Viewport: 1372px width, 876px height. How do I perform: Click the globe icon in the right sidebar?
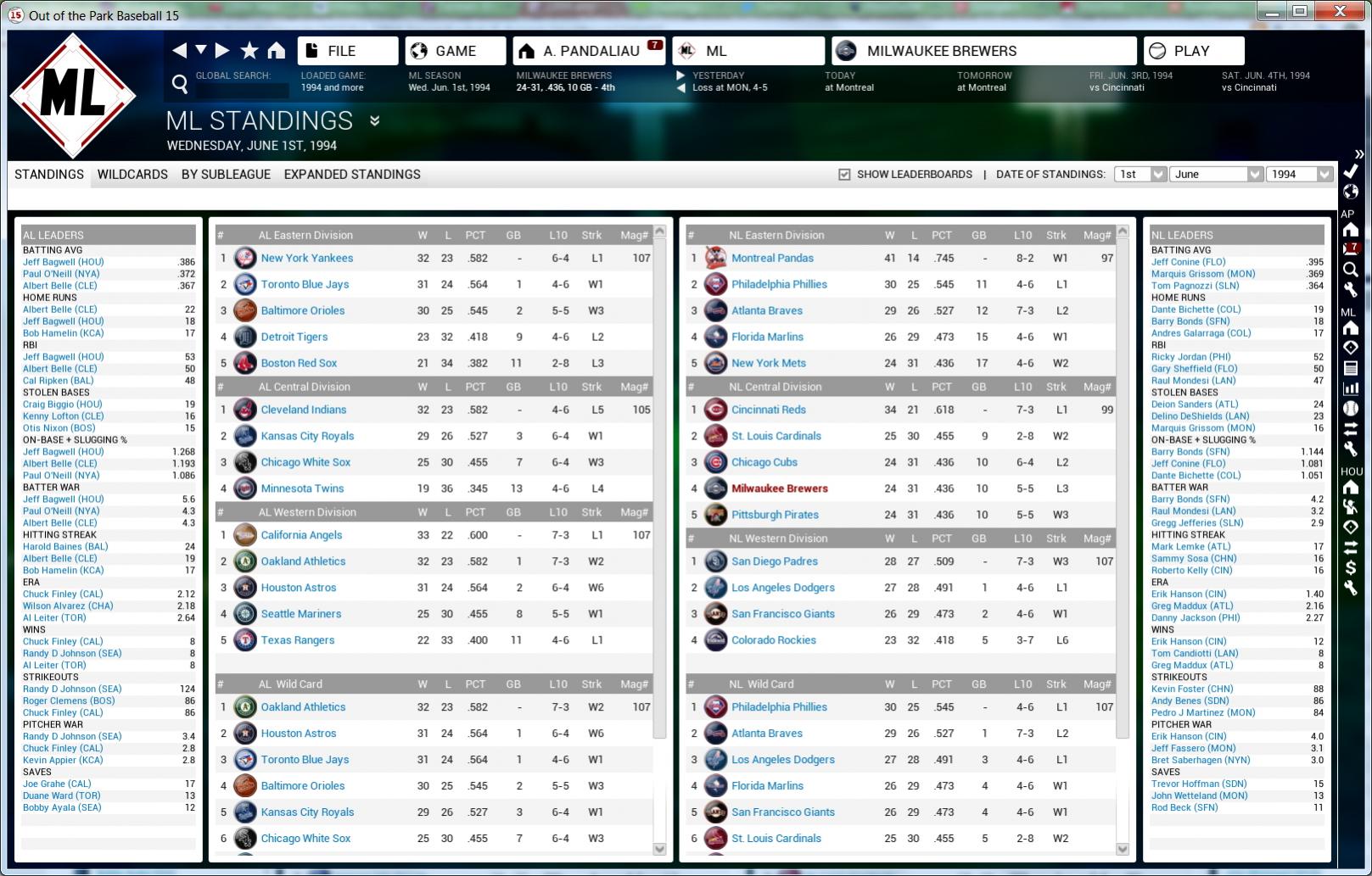1350,192
